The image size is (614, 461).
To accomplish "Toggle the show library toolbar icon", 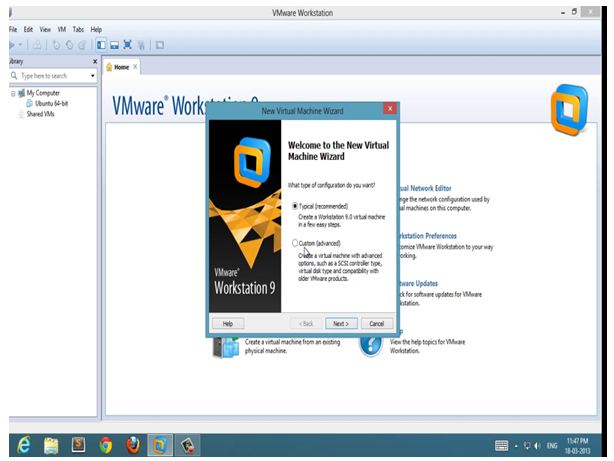I will click(x=101, y=45).
